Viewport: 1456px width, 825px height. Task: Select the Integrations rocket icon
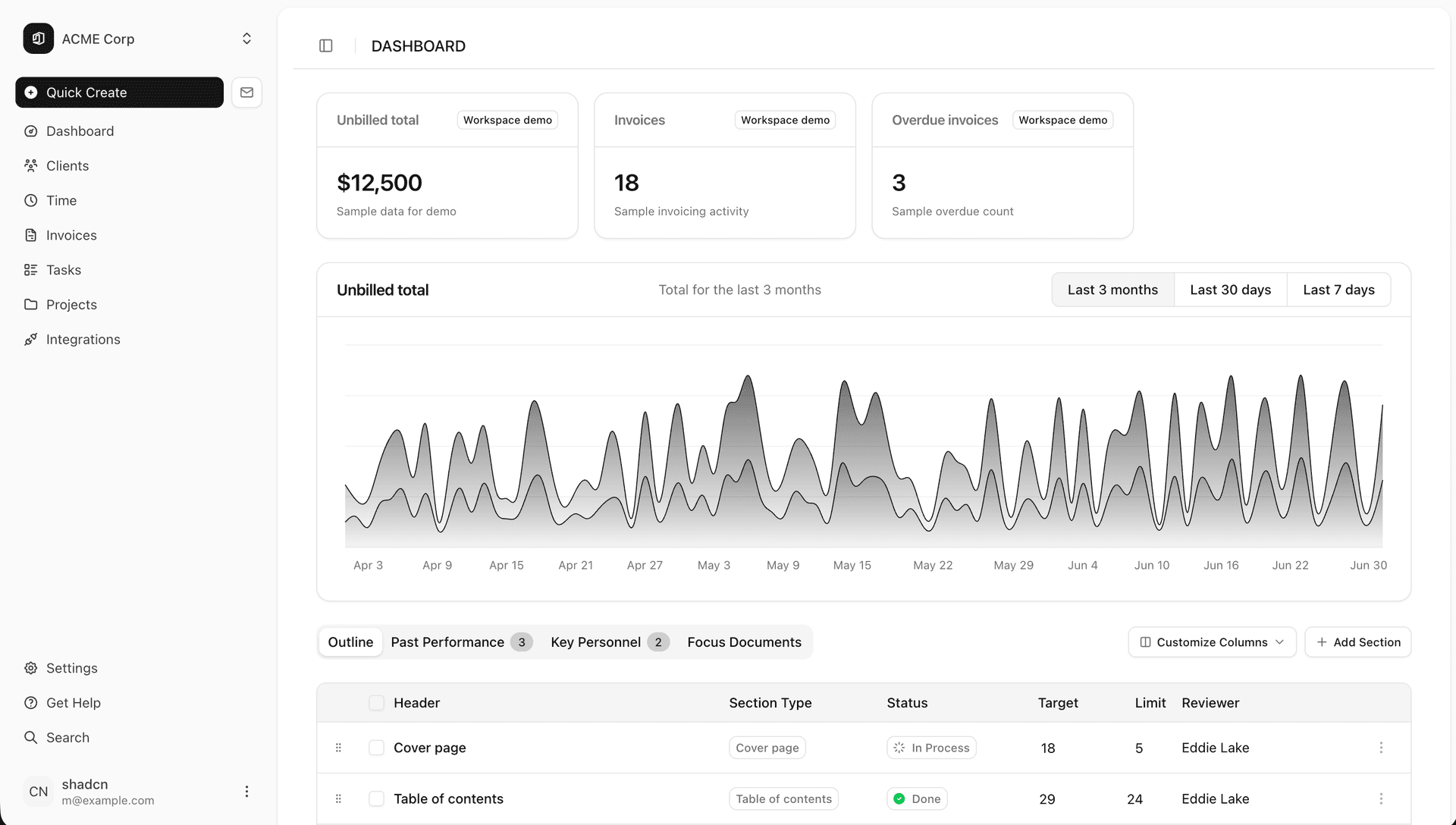click(30, 339)
